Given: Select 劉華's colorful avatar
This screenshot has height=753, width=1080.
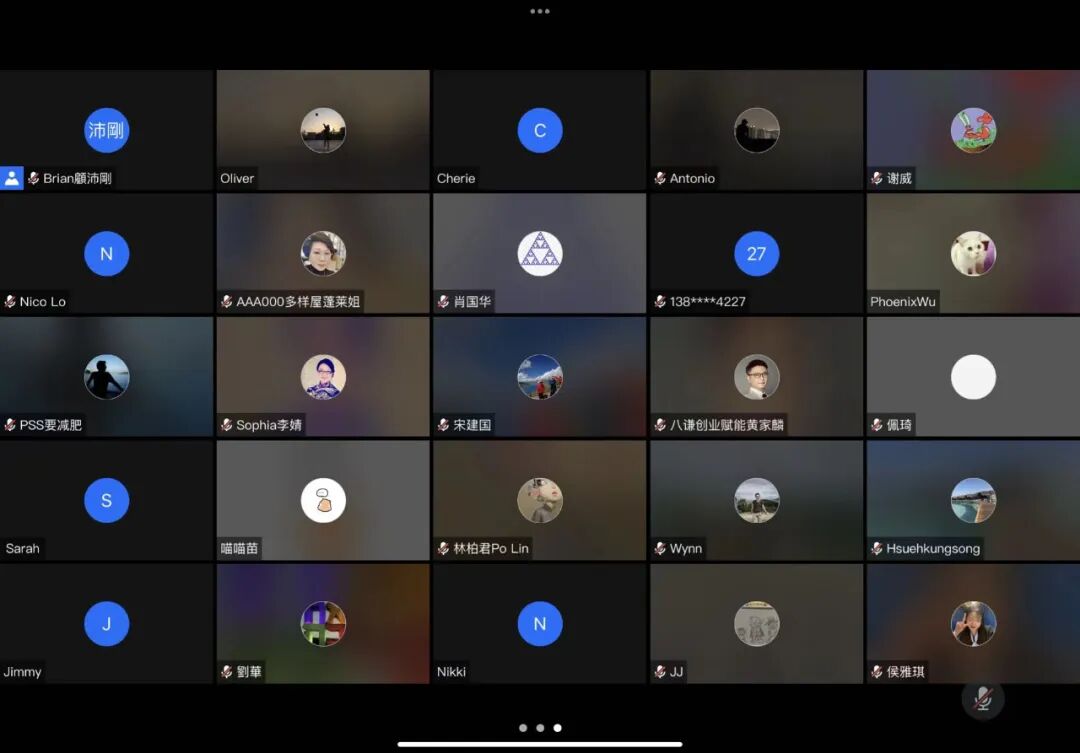Looking at the screenshot, I should coord(323,623).
